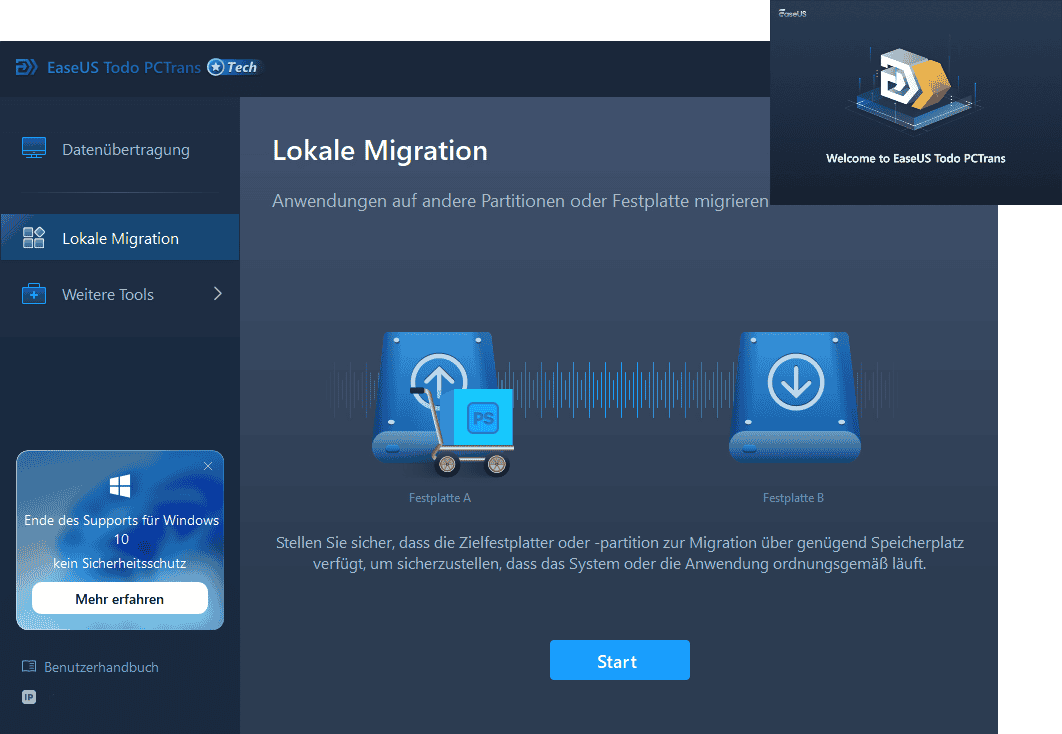
Task: Click Ende des Supports für Windows 10 text
Action: coord(121,530)
